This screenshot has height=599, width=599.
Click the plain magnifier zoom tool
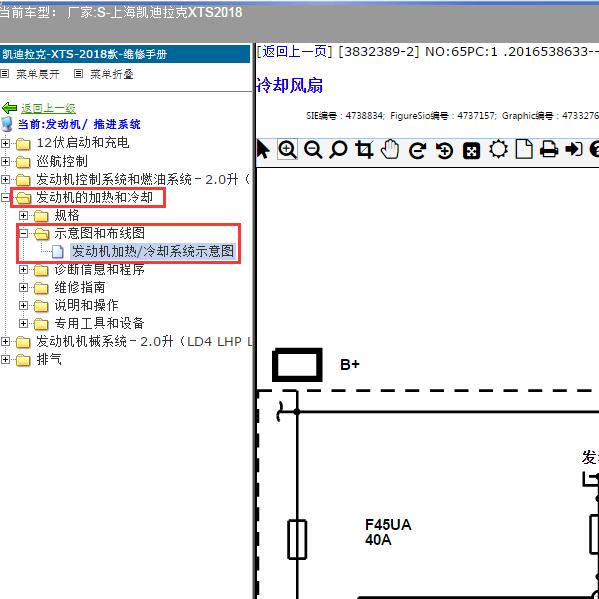click(x=338, y=149)
